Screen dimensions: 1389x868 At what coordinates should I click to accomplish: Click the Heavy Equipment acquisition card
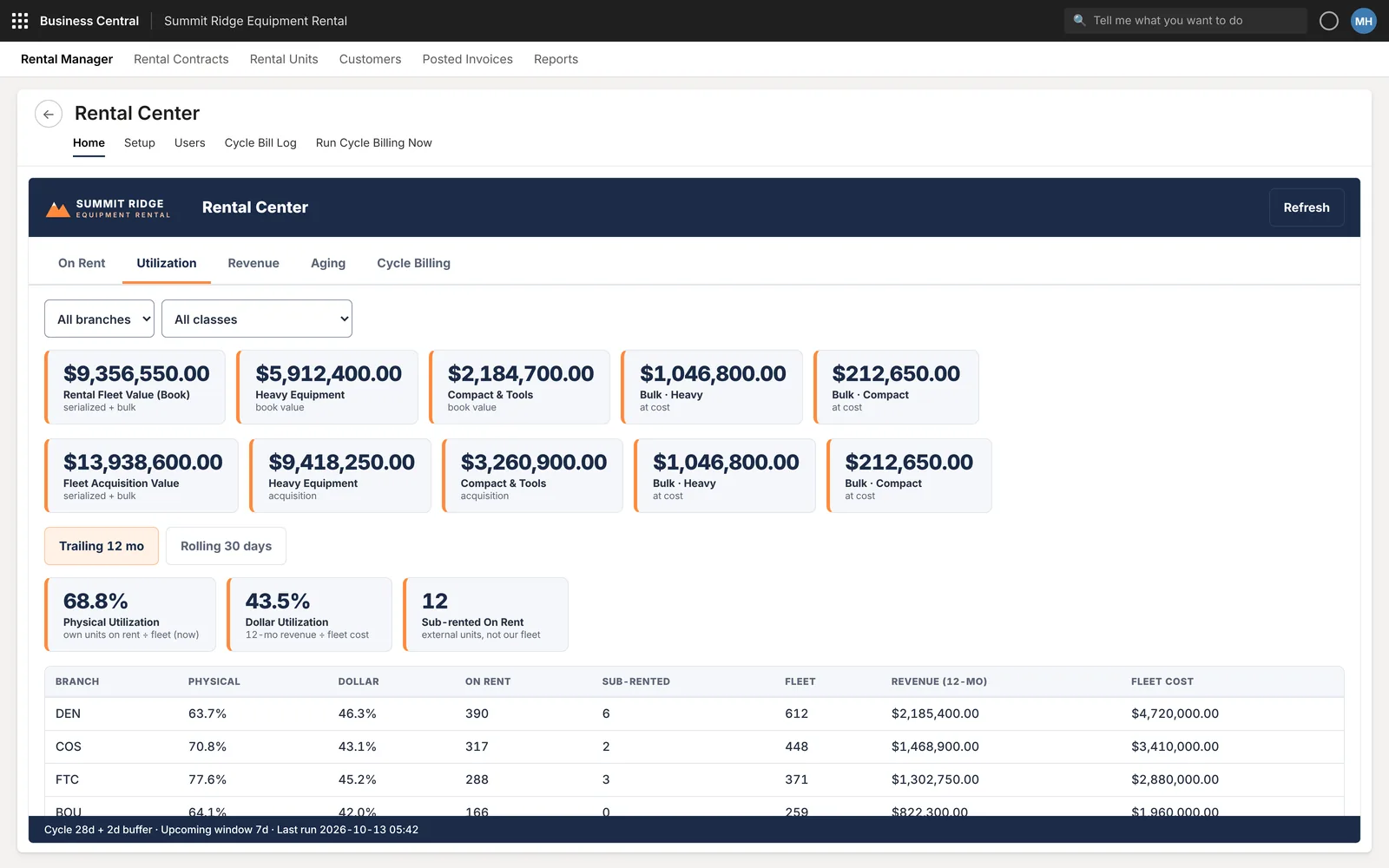pyautogui.click(x=340, y=476)
